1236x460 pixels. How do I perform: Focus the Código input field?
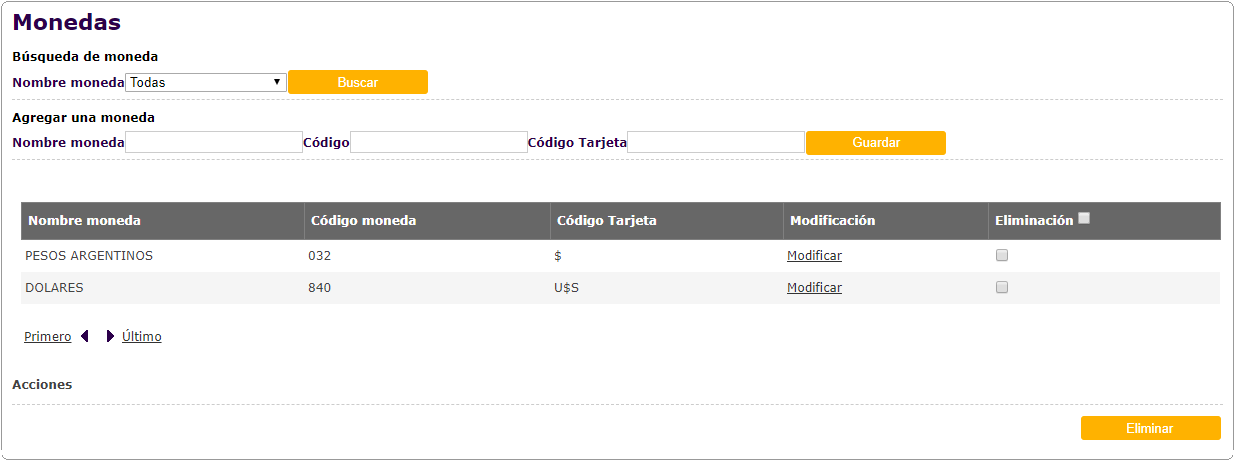point(439,143)
